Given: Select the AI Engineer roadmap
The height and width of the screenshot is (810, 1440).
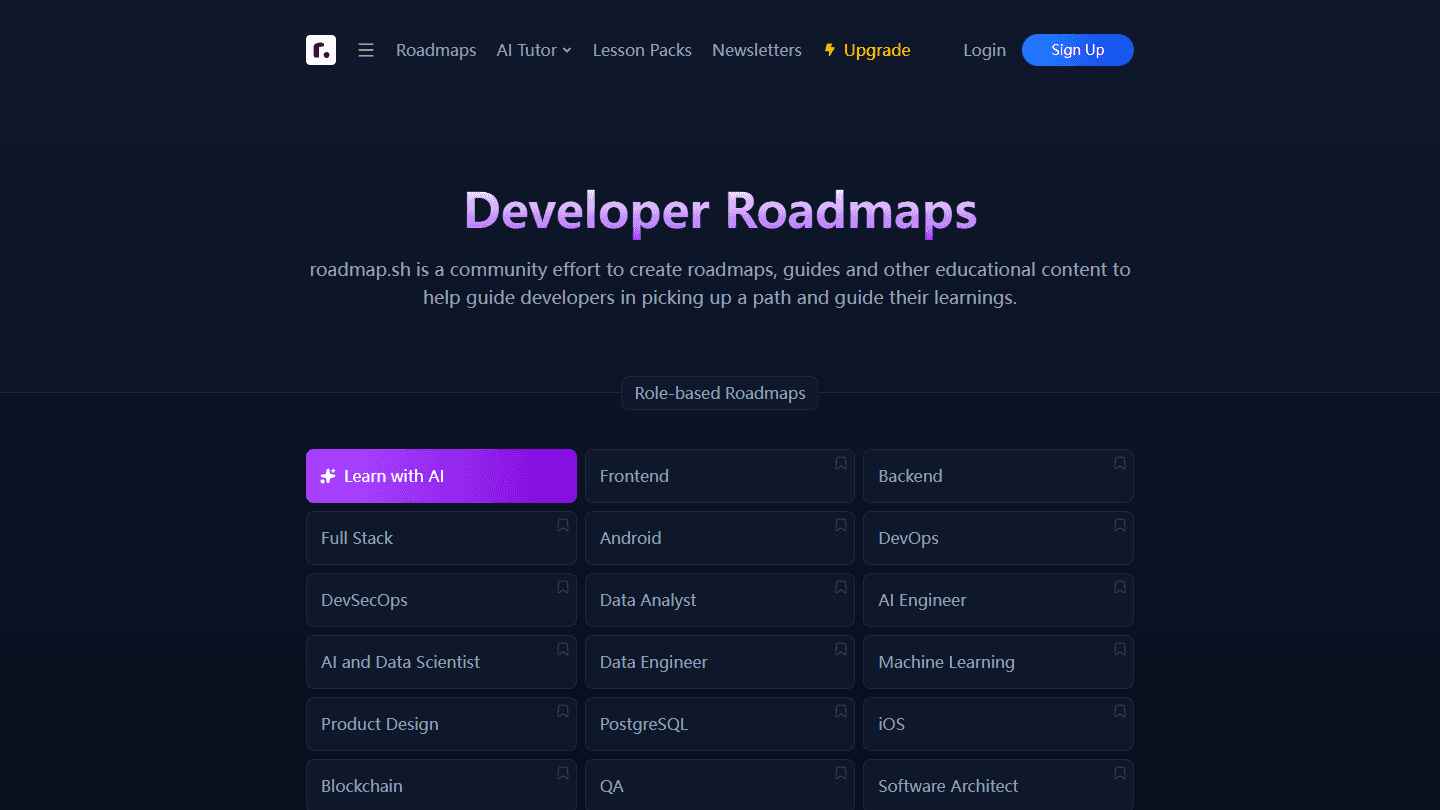Looking at the screenshot, I should pyautogui.click(x=998, y=600).
